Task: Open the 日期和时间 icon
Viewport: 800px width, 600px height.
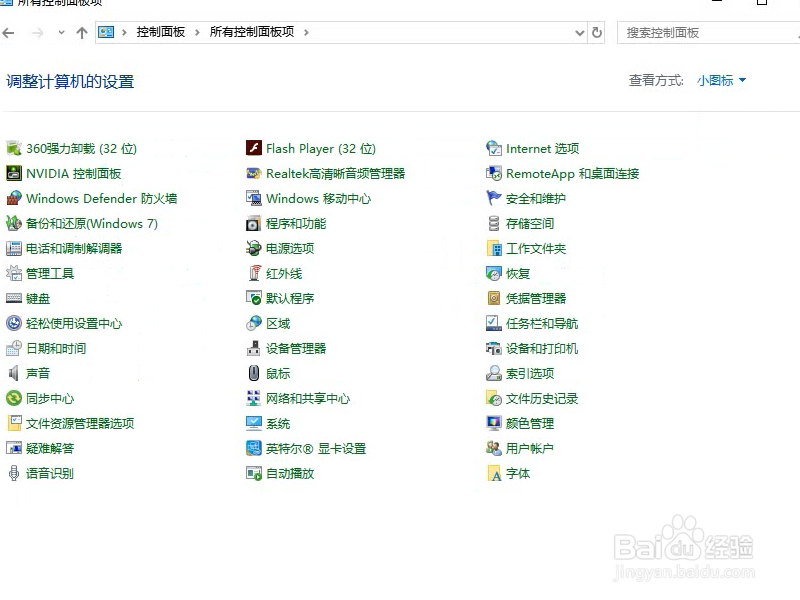Action: pyautogui.click(x=14, y=348)
